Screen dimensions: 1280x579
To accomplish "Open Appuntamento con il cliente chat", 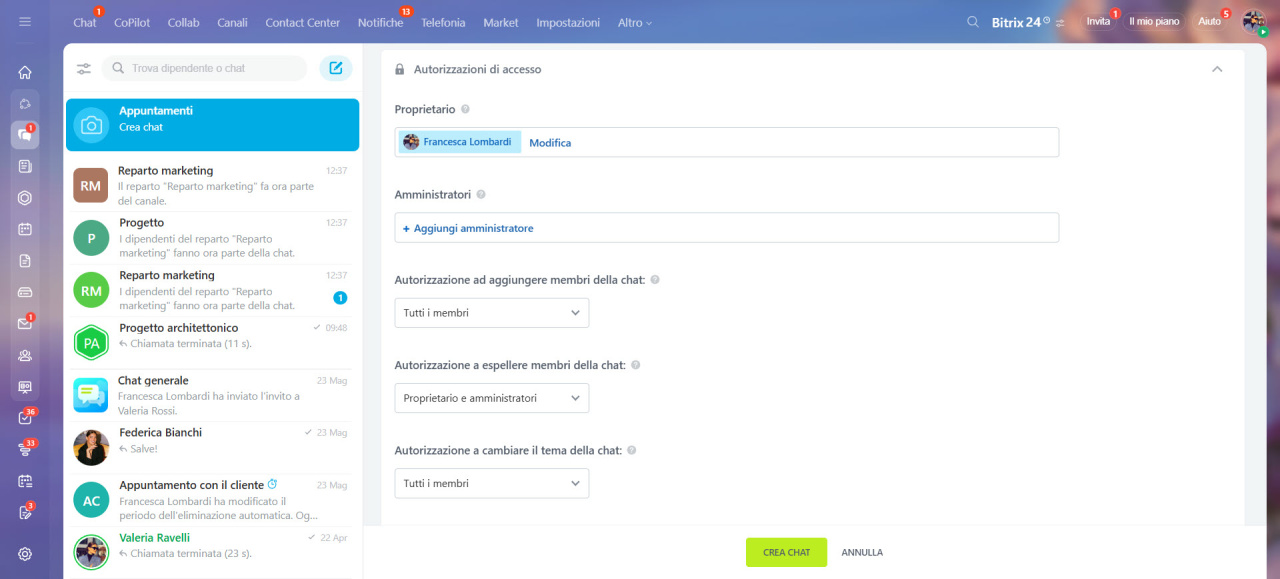I will [x=212, y=500].
